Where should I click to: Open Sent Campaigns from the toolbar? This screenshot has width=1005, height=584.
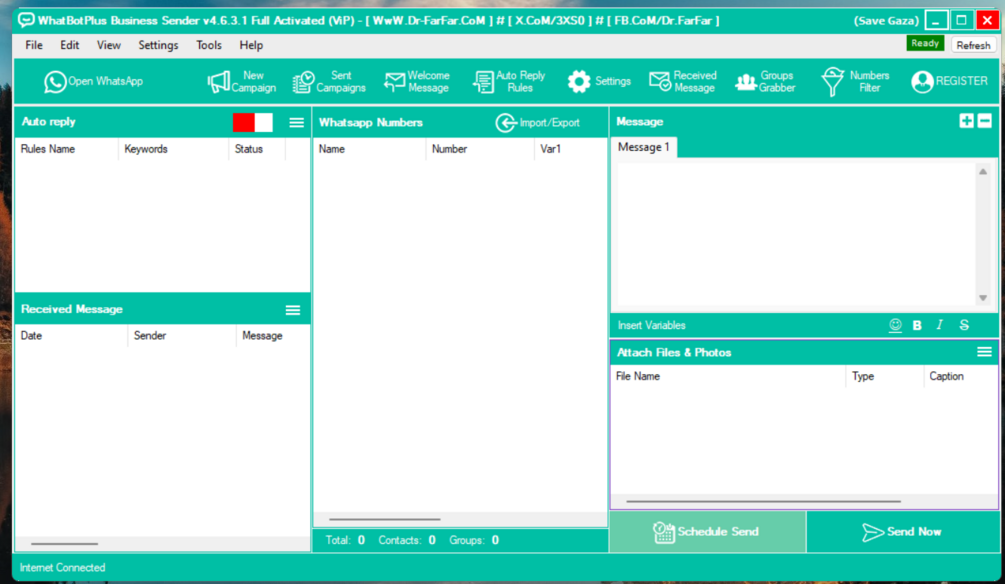(330, 81)
